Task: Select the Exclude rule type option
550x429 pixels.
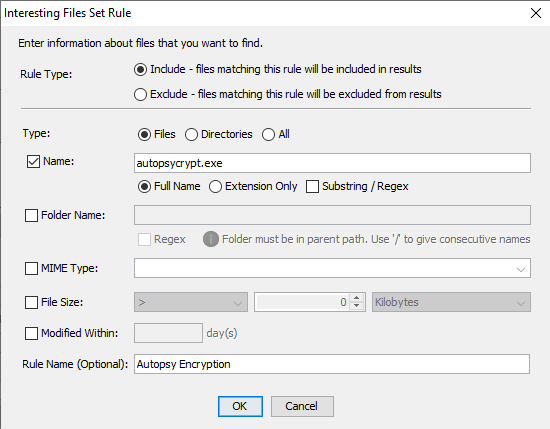Action: [x=140, y=94]
